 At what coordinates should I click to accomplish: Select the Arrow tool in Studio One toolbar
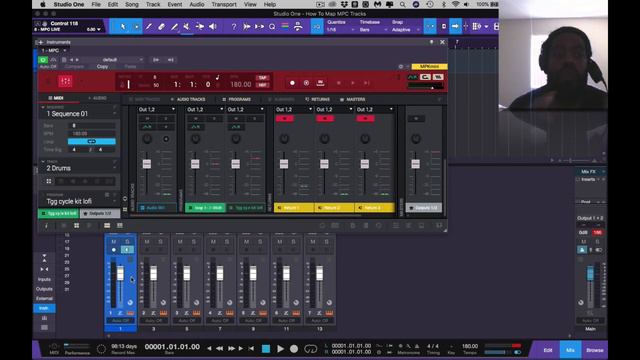(123, 27)
